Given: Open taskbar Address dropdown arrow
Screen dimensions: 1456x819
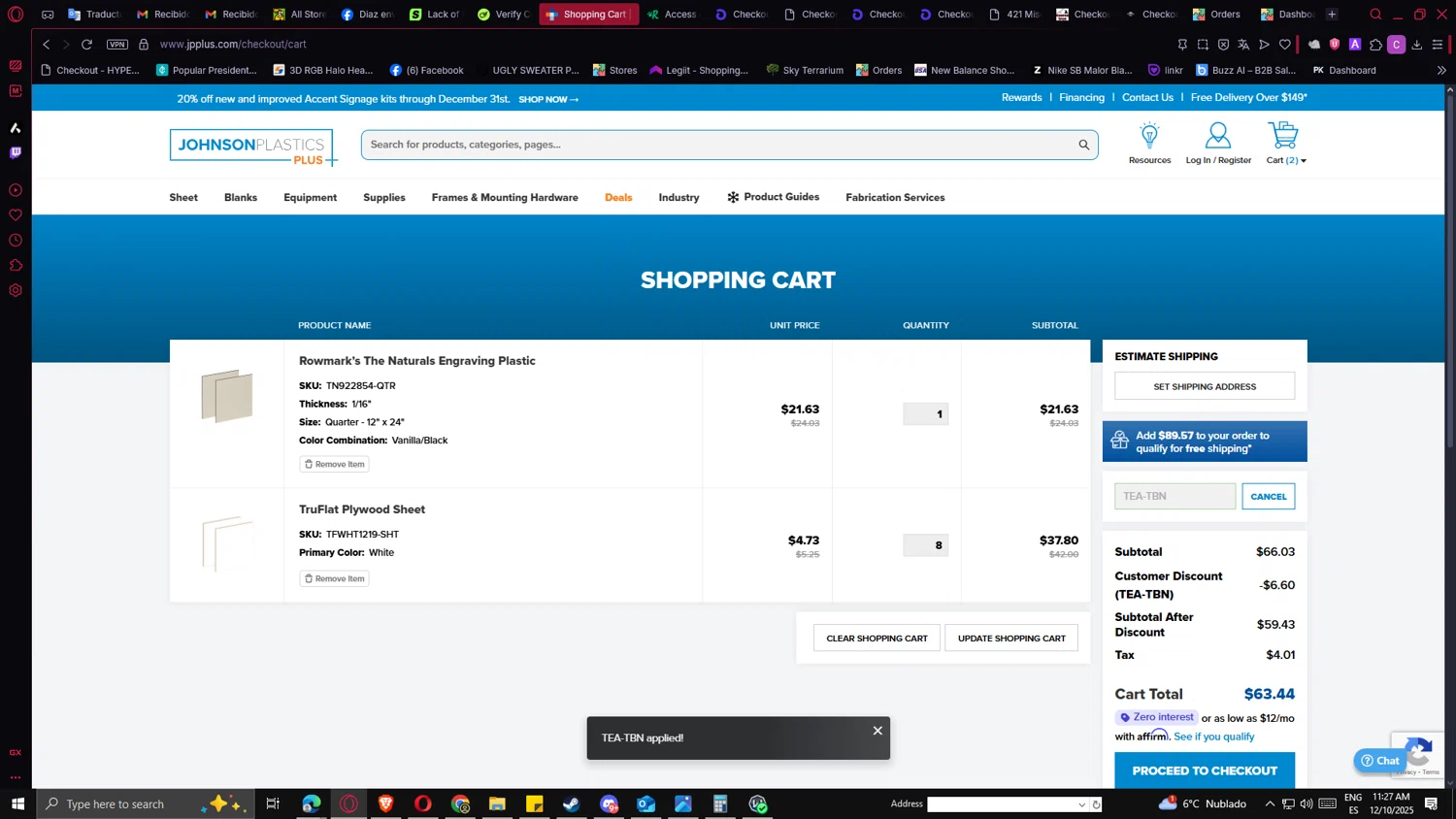Looking at the screenshot, I should (1081, 804).
